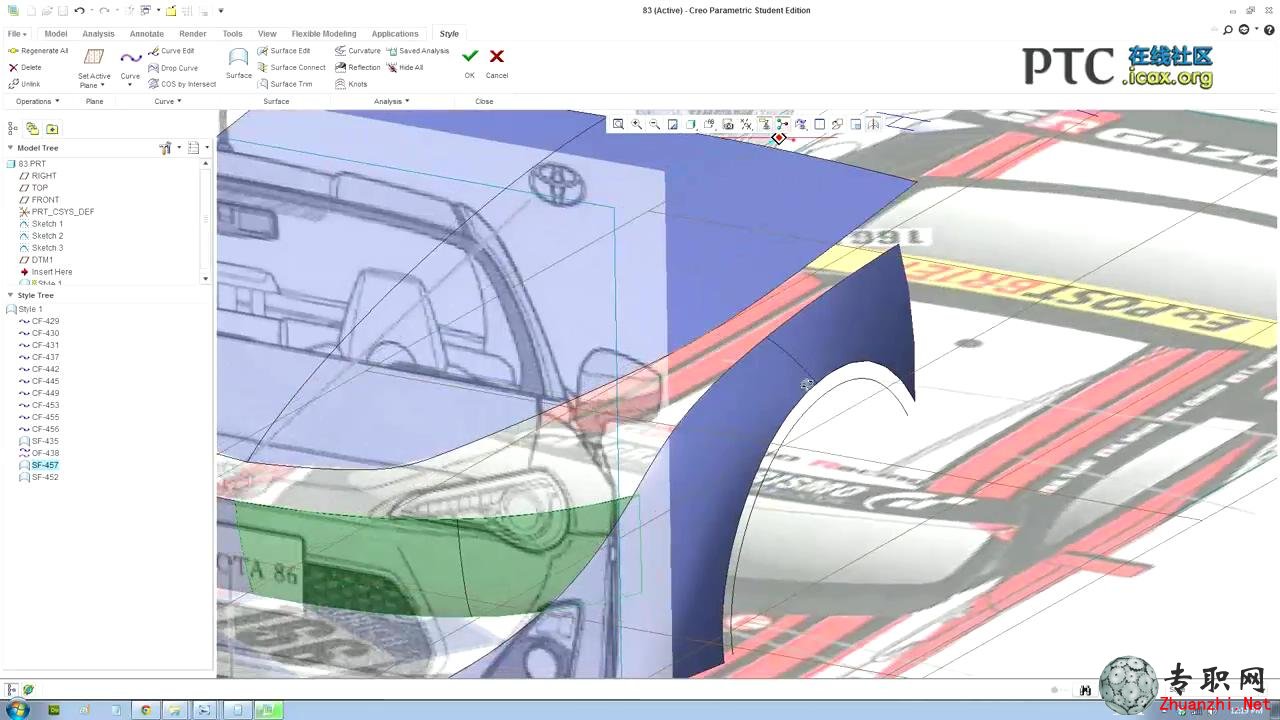Open the Curve button's dropdown arrow
Viewport: 1280px width, 720px height.
[130, 85]
